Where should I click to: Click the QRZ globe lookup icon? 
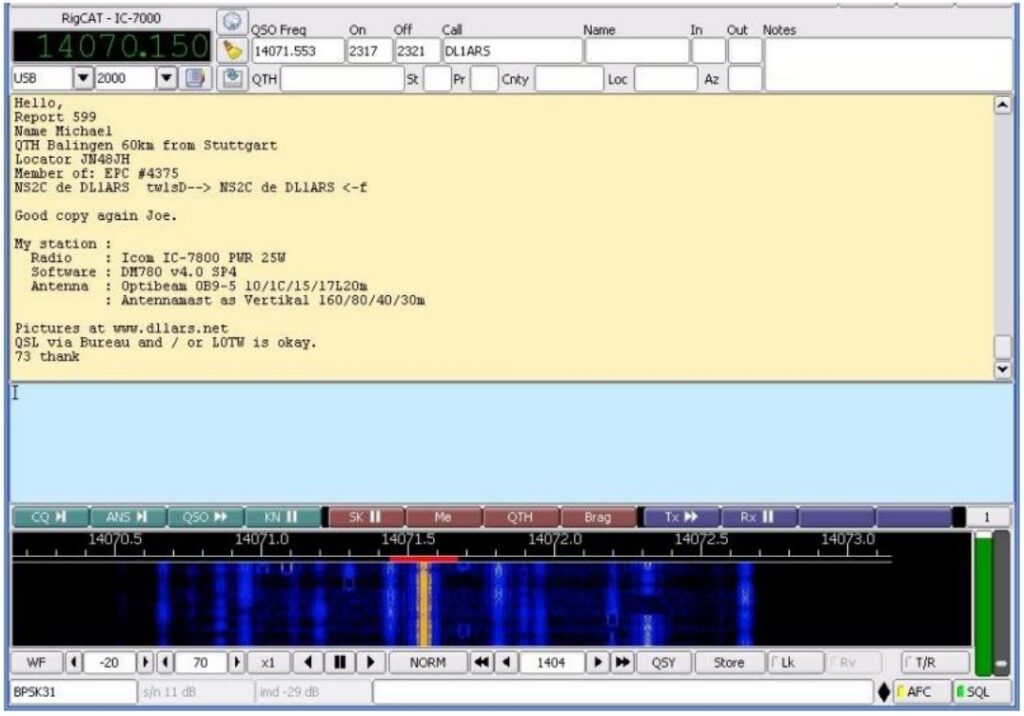pyautogui.click(x=232, y=22)
